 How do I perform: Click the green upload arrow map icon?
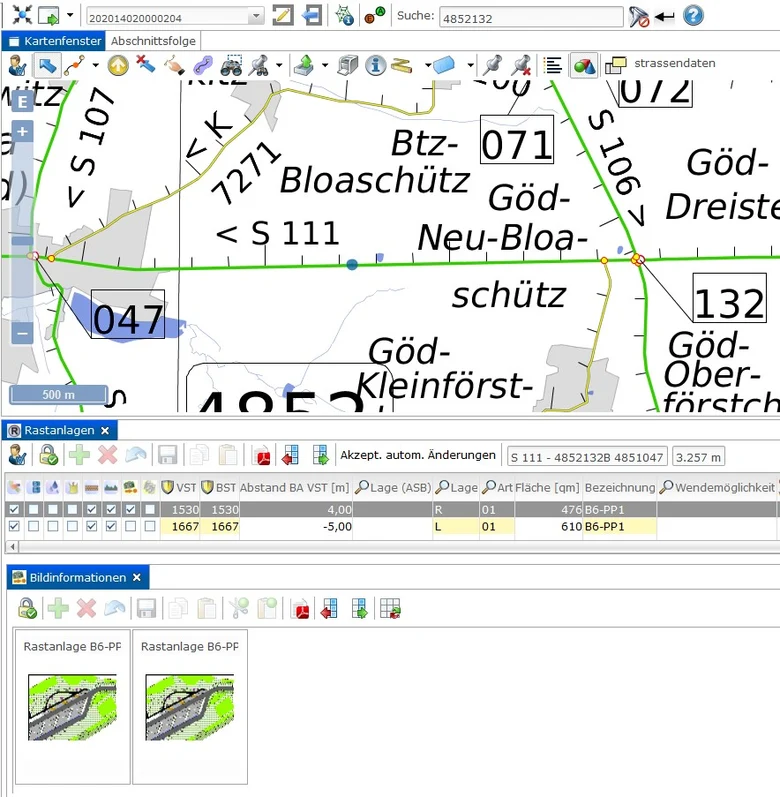[x=304, y=66]
